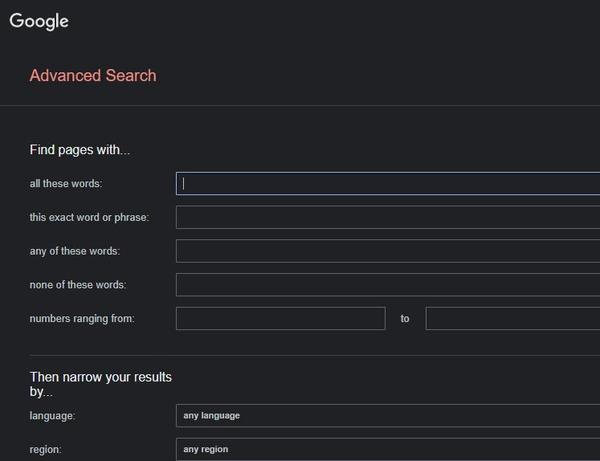The width and height of the screenshot is (600, 461).
Task: Click the "to" text between number fields
Action: point(405,319)
